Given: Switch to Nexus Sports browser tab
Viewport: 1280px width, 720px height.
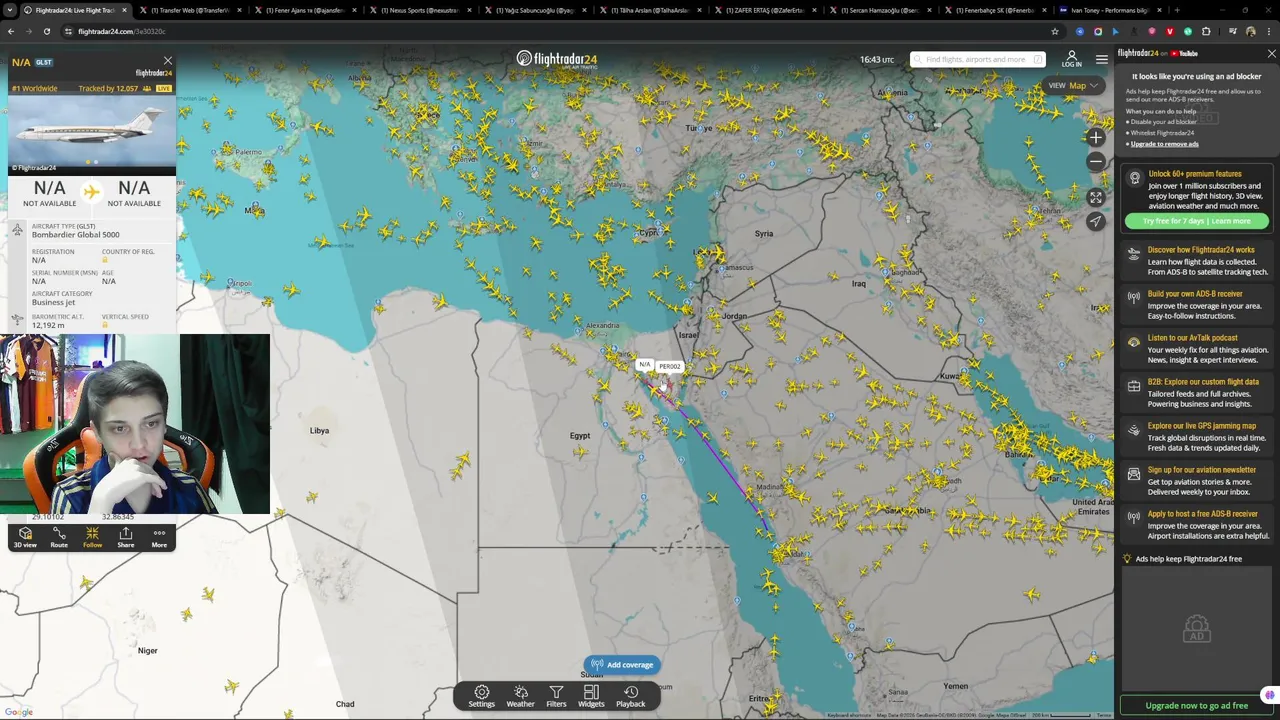Looking at the screenshot, I should tap(419, 10).
